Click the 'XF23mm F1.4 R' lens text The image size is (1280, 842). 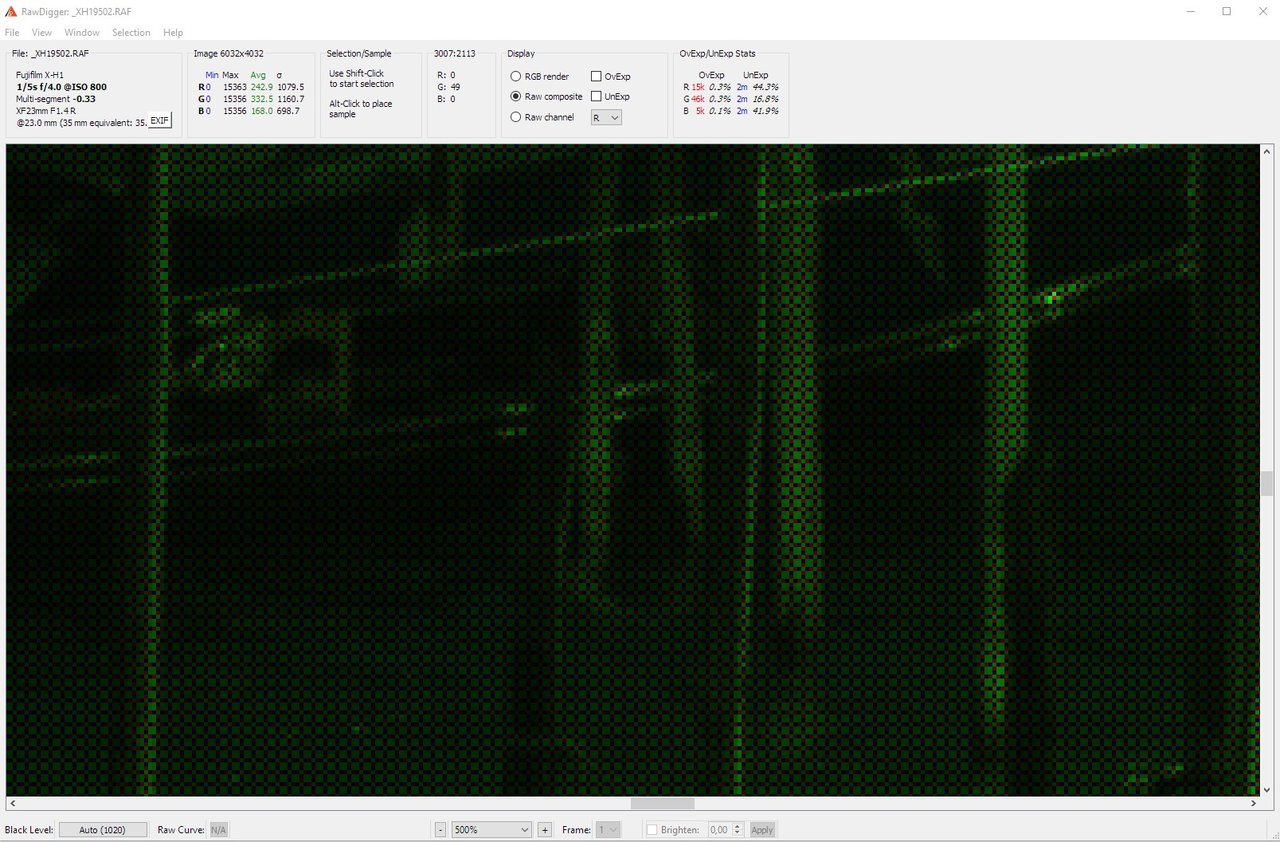[46, 111]
